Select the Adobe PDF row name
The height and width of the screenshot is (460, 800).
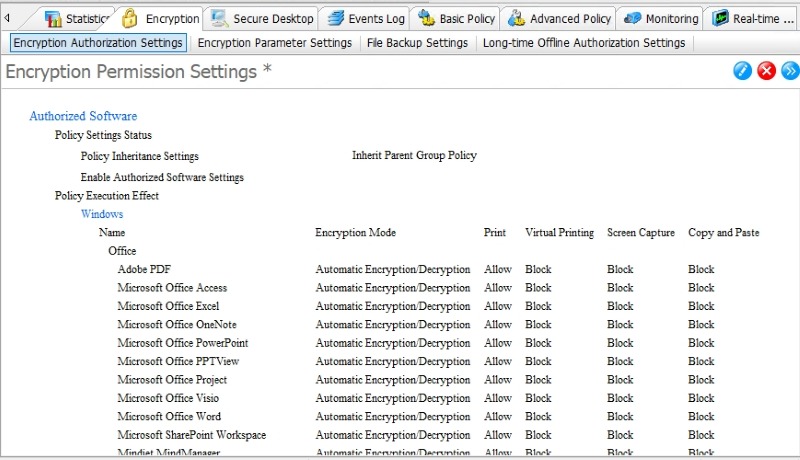pyautogui.click(x=144, y=269)
